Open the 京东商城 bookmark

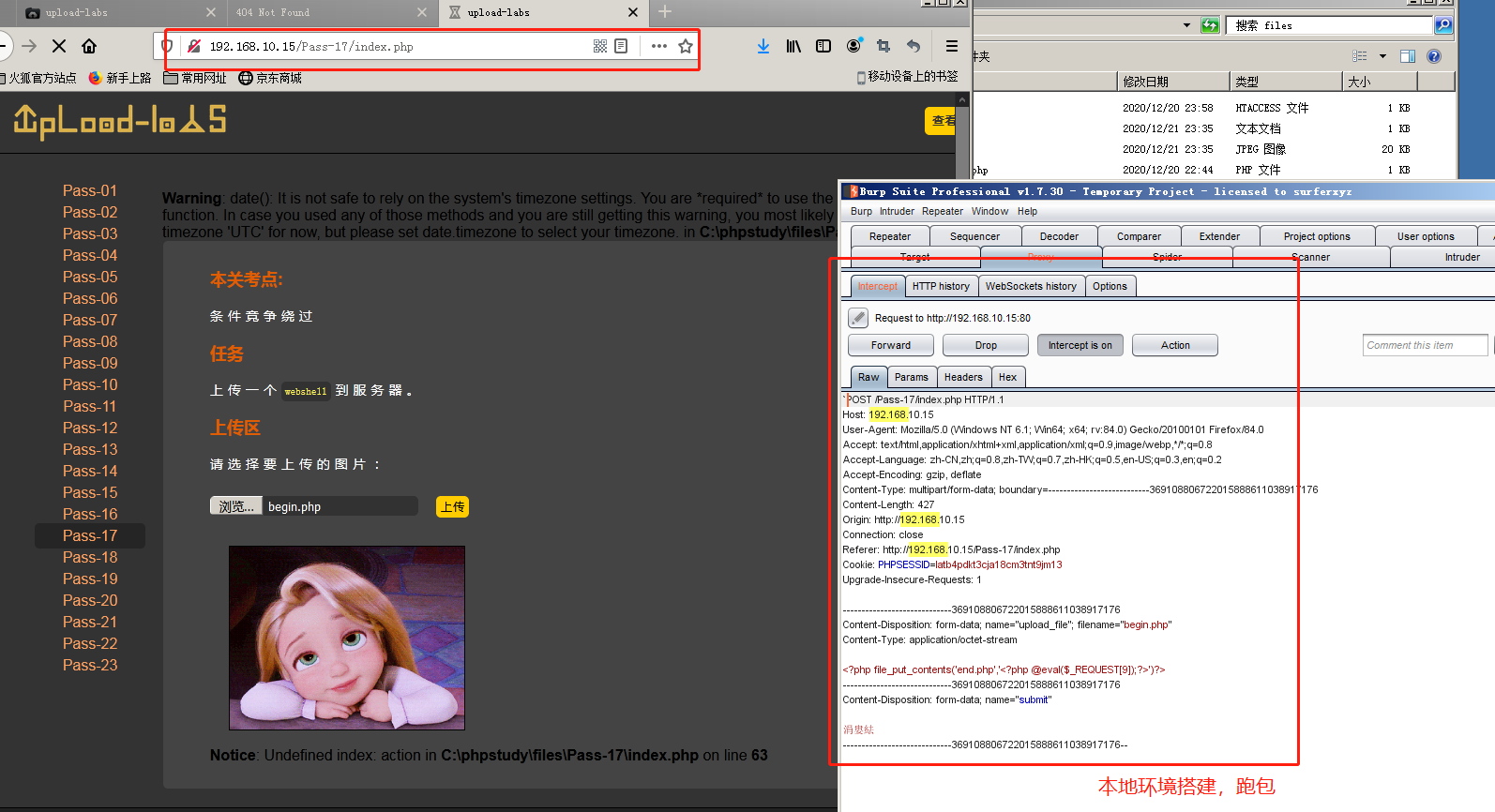pyautogui.click(x=270, y=78)
